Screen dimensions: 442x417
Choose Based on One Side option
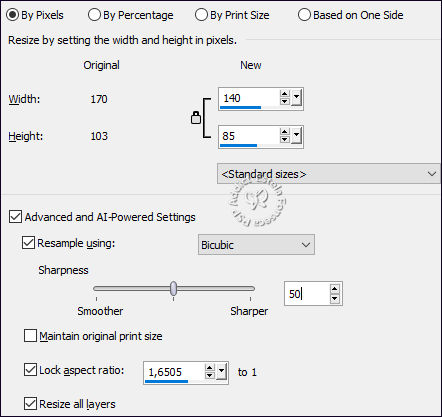point(351,15)
